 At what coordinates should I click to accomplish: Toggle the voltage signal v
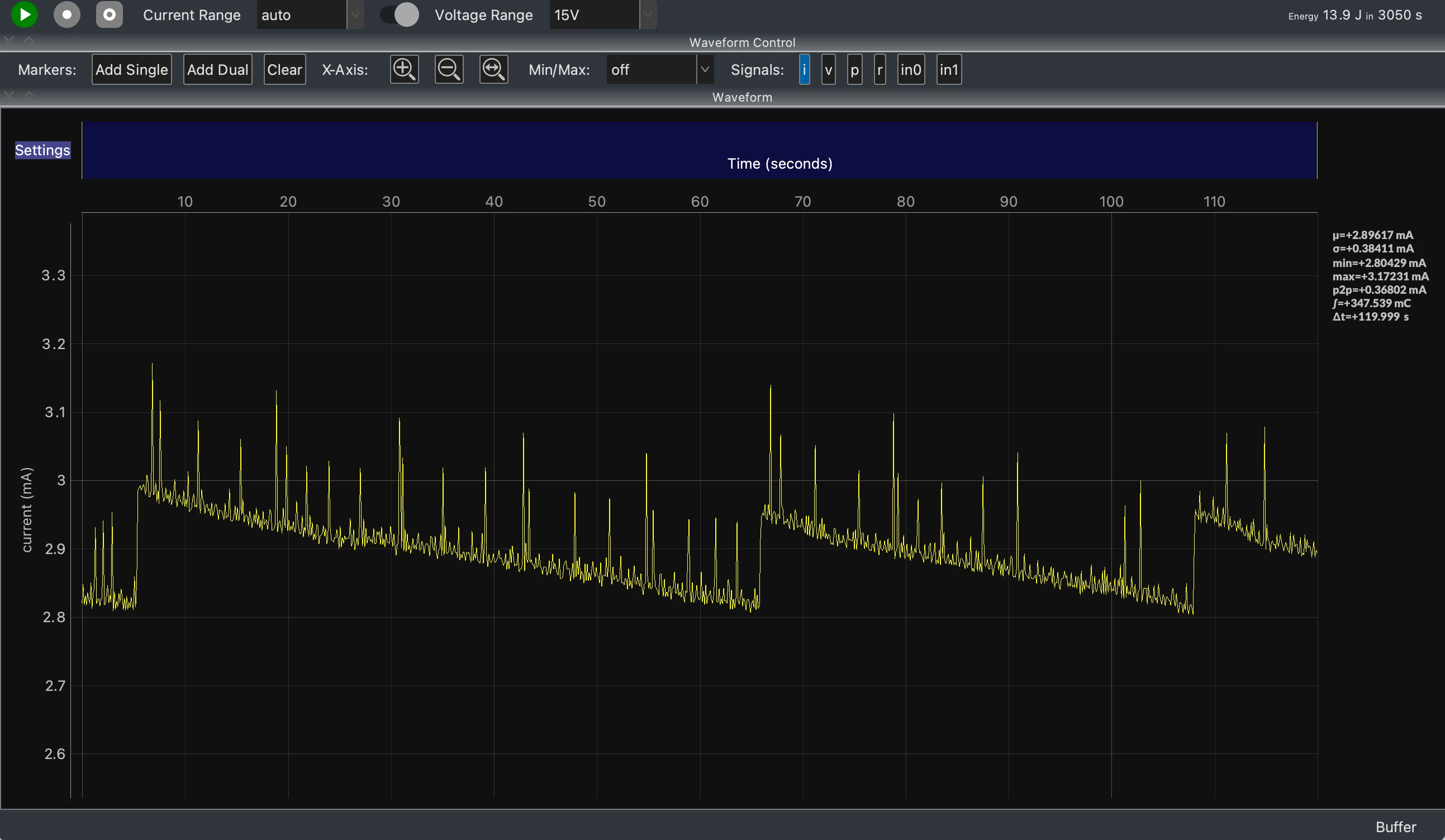[829, 70]
